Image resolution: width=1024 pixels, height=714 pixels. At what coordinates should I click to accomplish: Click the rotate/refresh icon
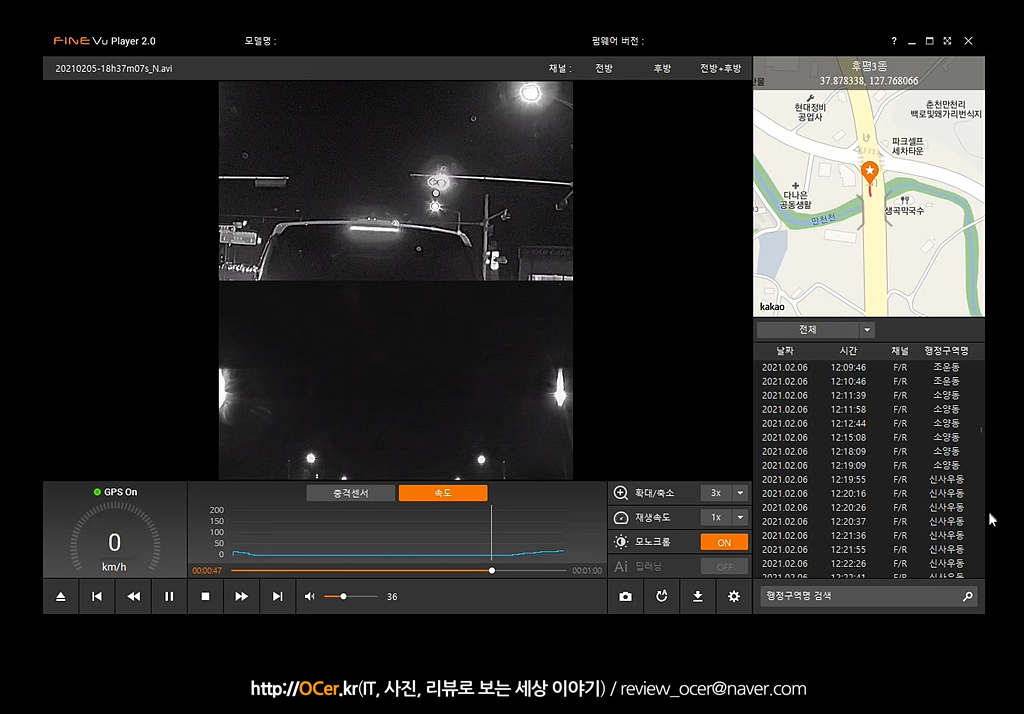point(662,596)
